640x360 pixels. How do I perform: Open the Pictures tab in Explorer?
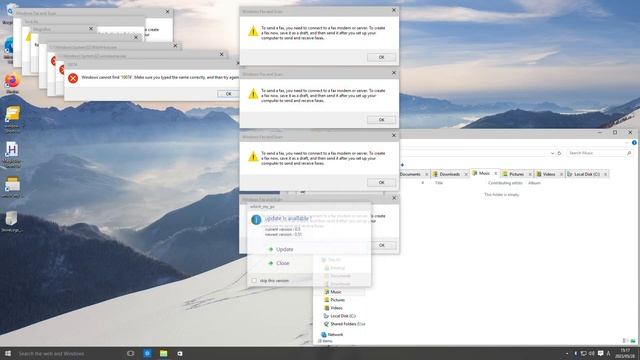pyautogui.click(x=516, y=174)
